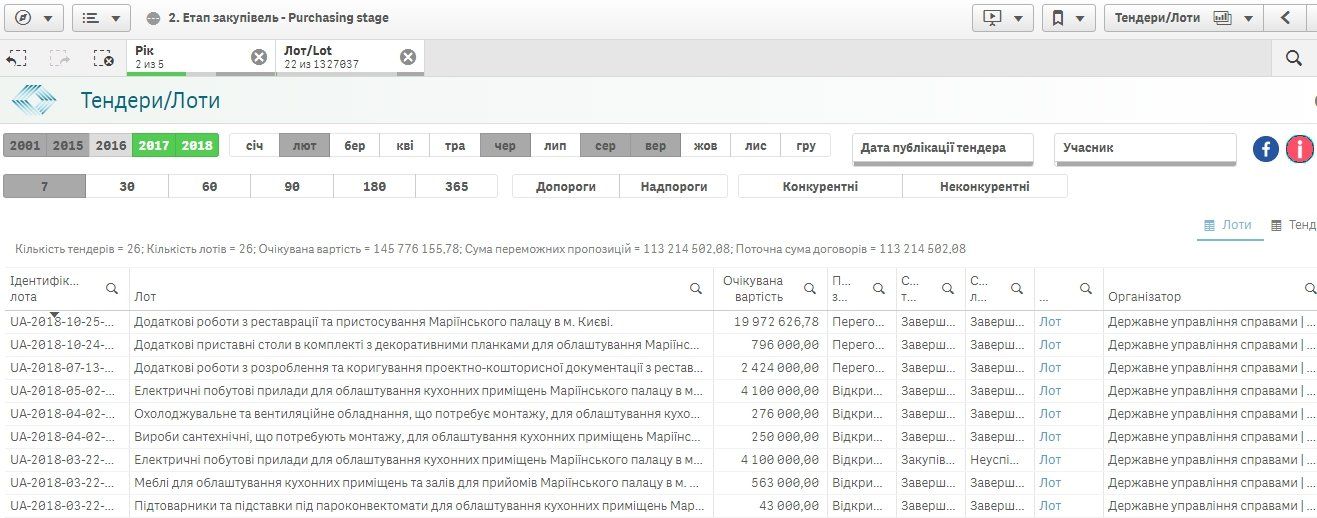Image resolution: width=1317 pixels, height=518 pixels.
Task: Choose the 365 days period
Action: tap(456, 186)
